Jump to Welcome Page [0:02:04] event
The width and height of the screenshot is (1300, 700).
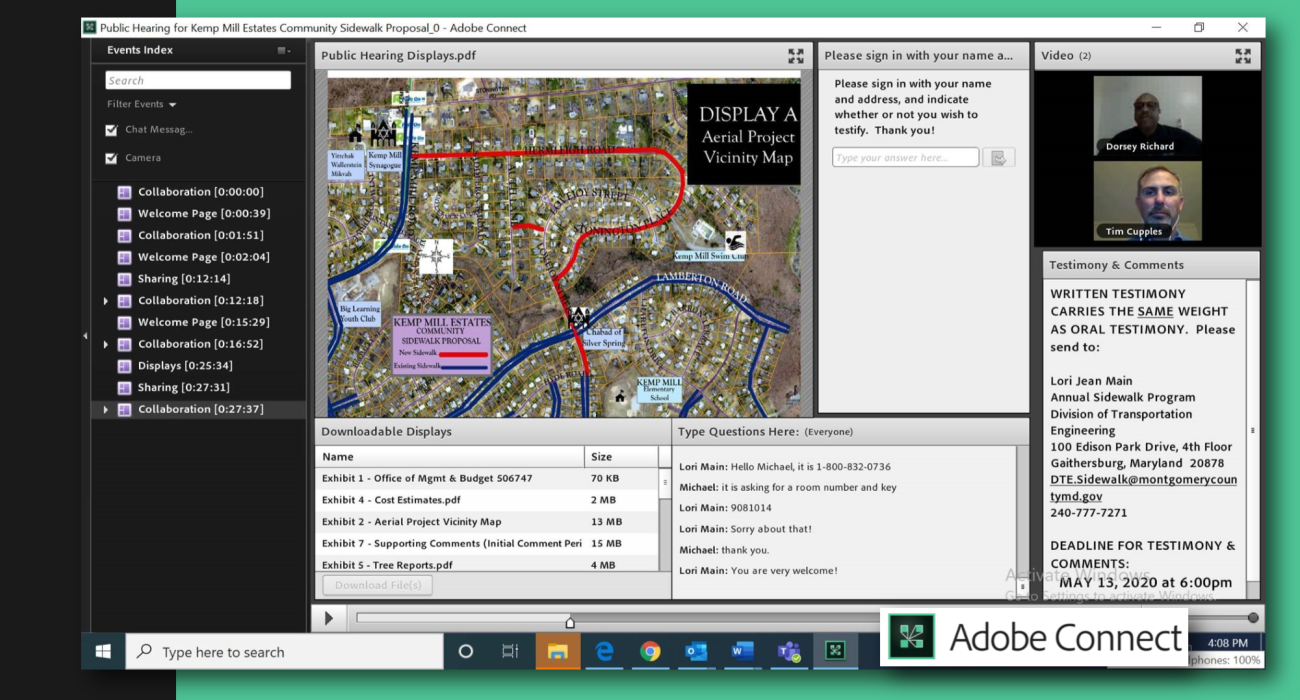[x=203, y=257]
